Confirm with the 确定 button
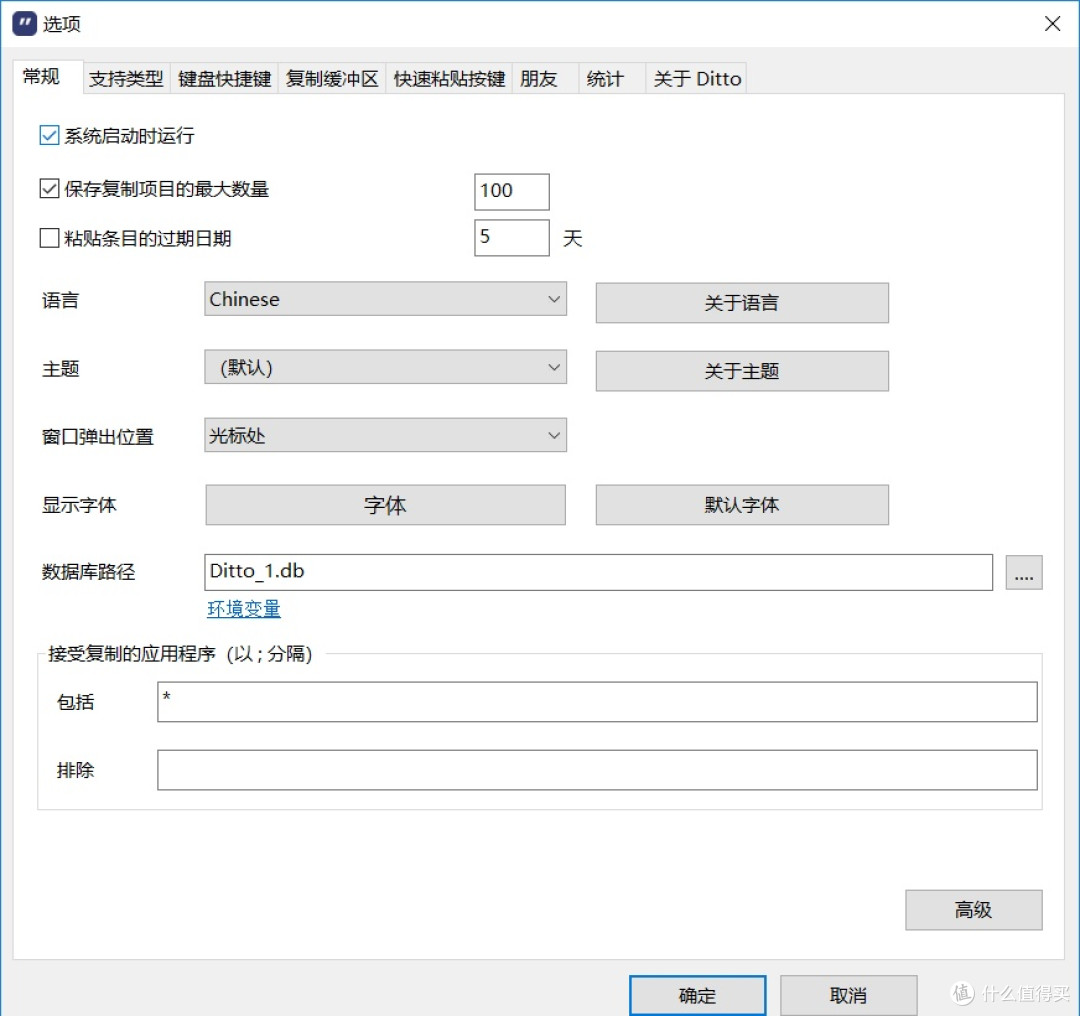The image size is (1080, 1016). pyautogui.click(x=697, y=995)
